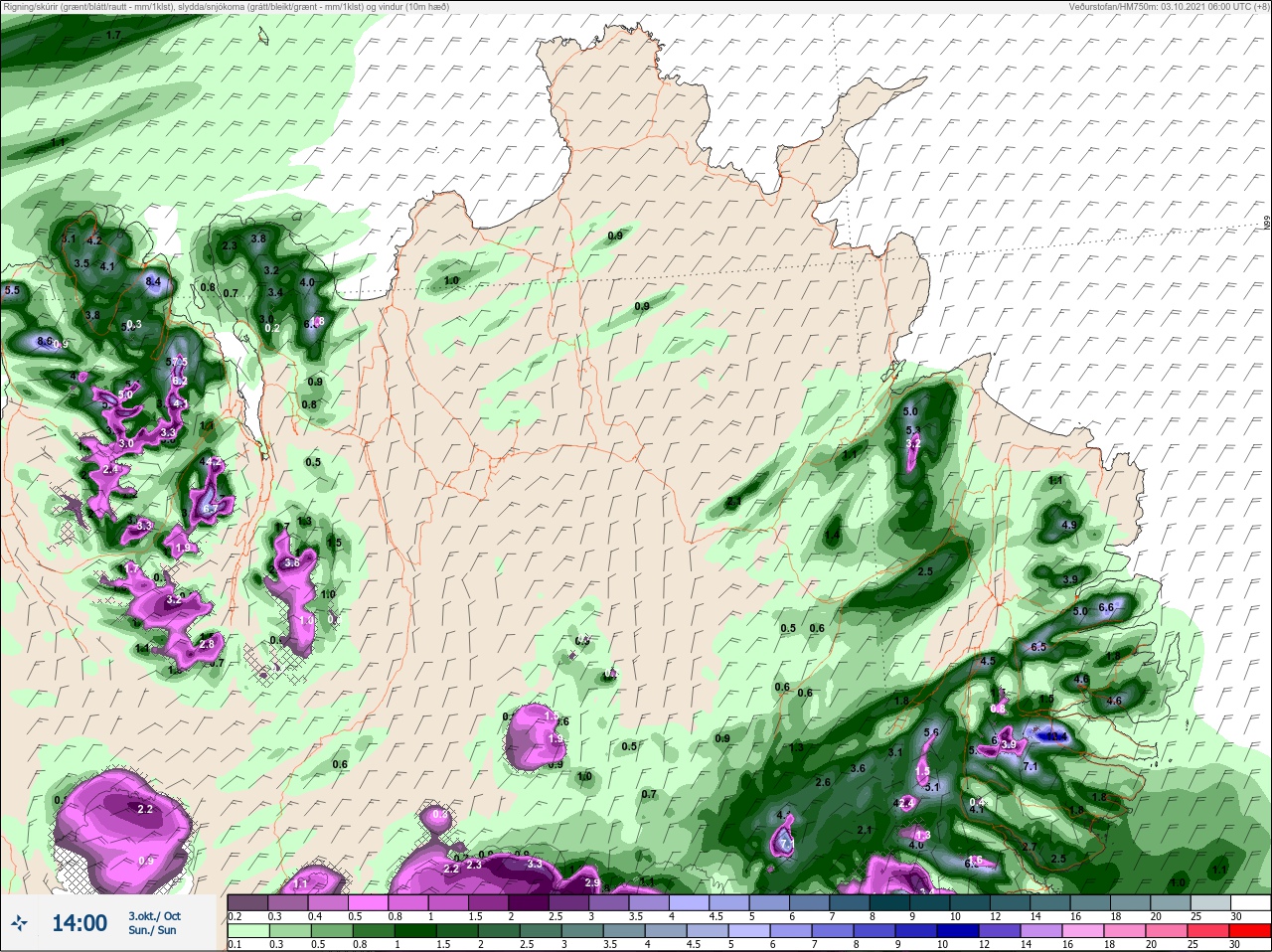1272x952 pixels.
Task: Click the 2.6 precipitation value on the map
Action: point(823,782)
